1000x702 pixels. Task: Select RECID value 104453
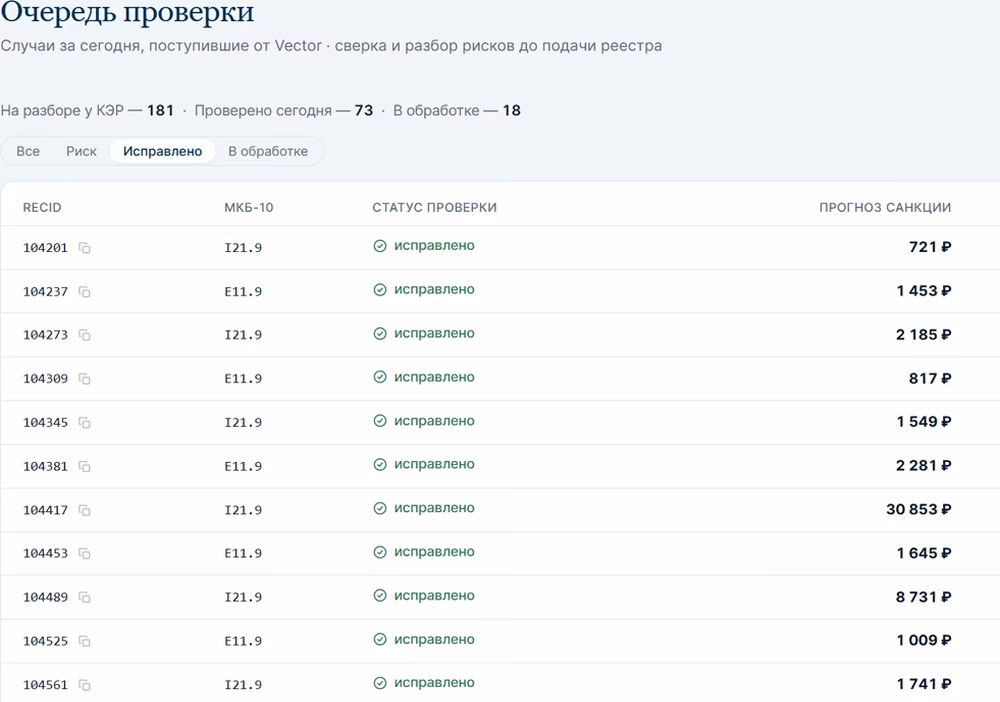[x=45, y=553]
